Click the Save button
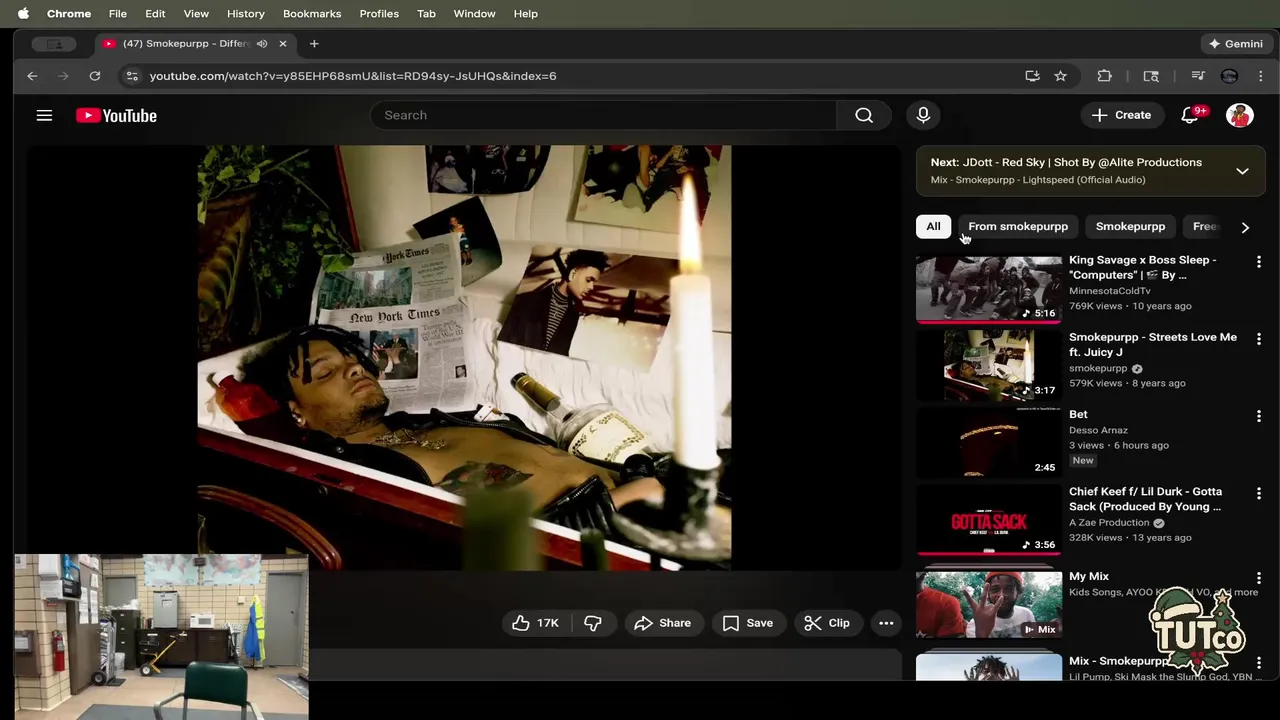This screenshot has width=1280, height=720. [748, 623]
